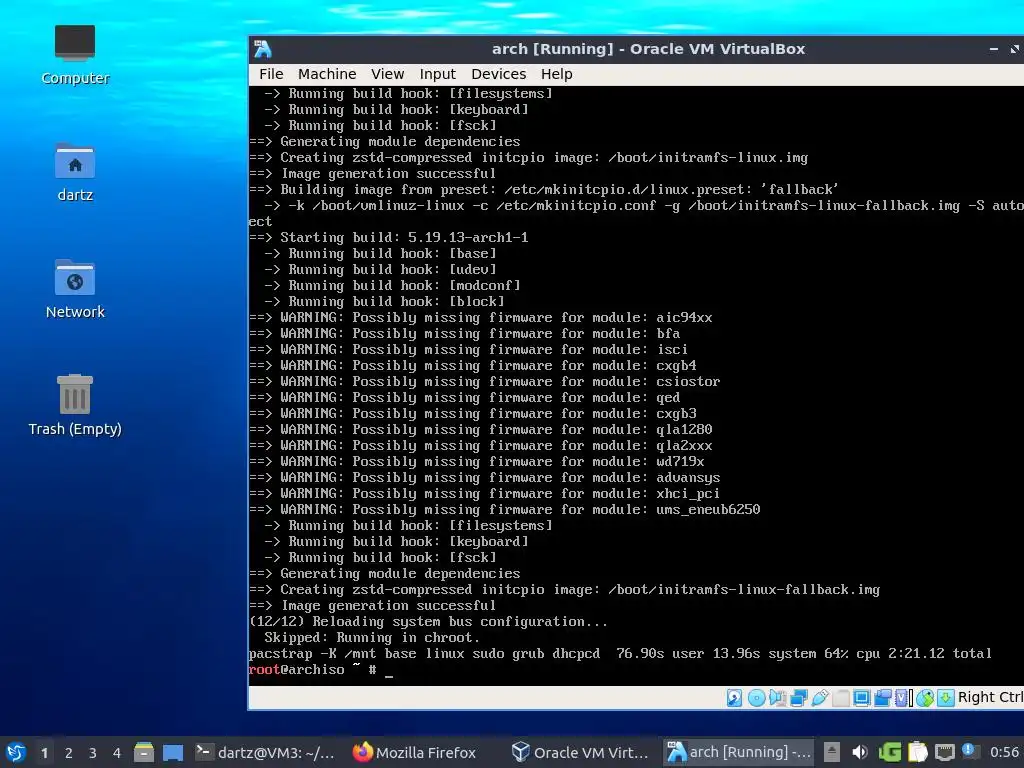Switch to workspace 3

[x=93, y=753]
